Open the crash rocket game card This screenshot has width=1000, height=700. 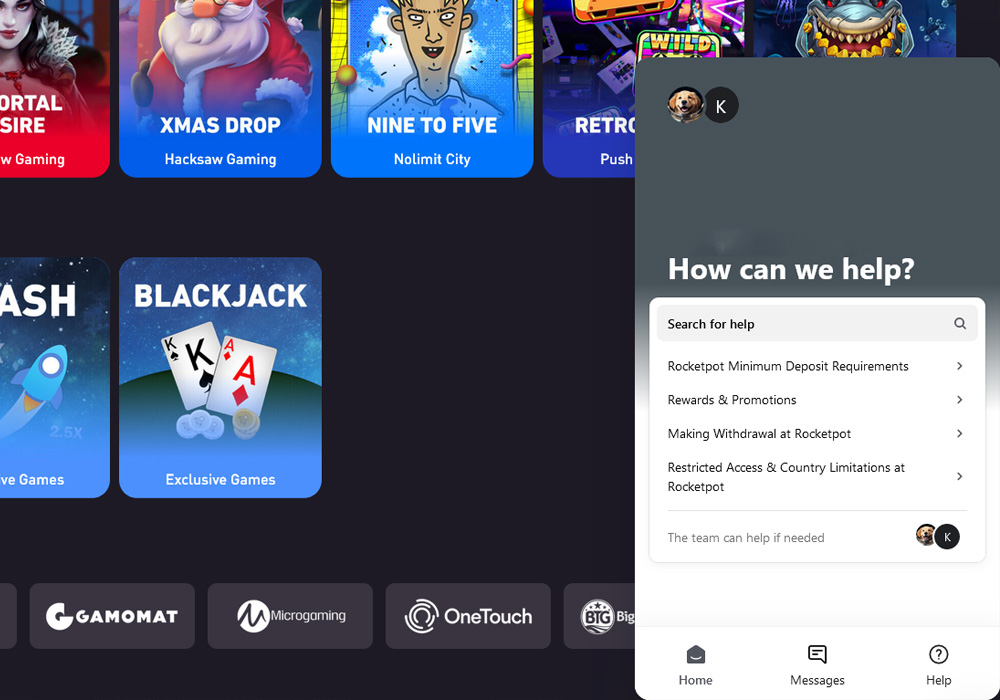click(55, 377)
